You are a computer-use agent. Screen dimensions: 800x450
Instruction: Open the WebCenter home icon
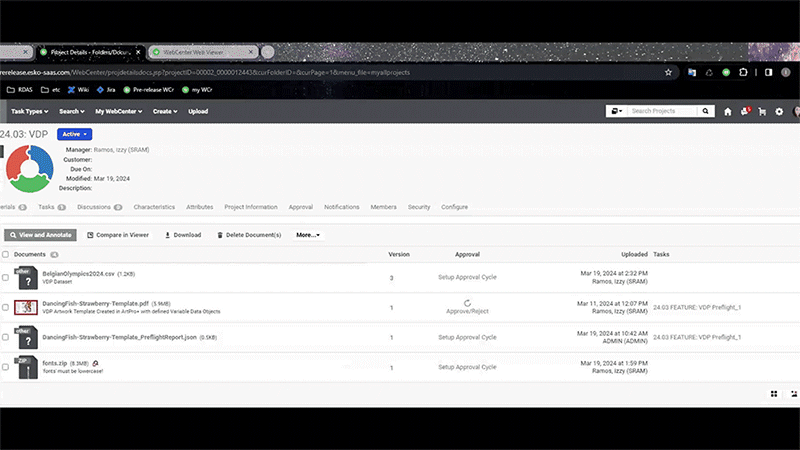pyautogui.click(x=727, y=111)
